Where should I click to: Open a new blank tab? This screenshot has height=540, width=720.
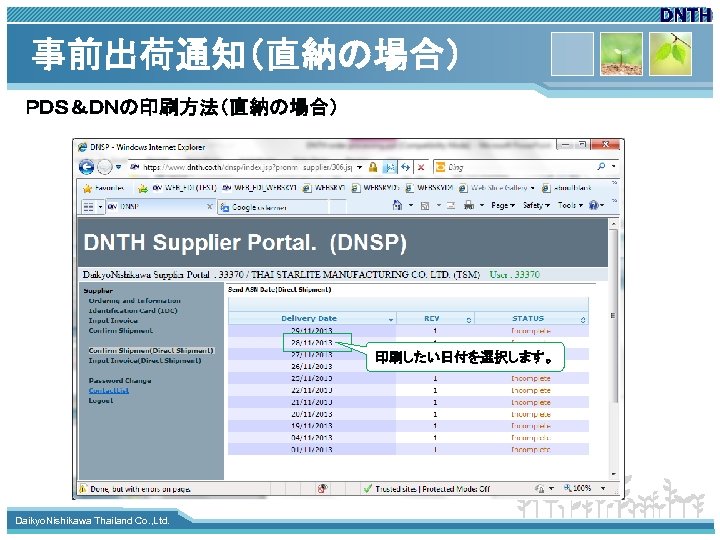click(x=338, y=208)
